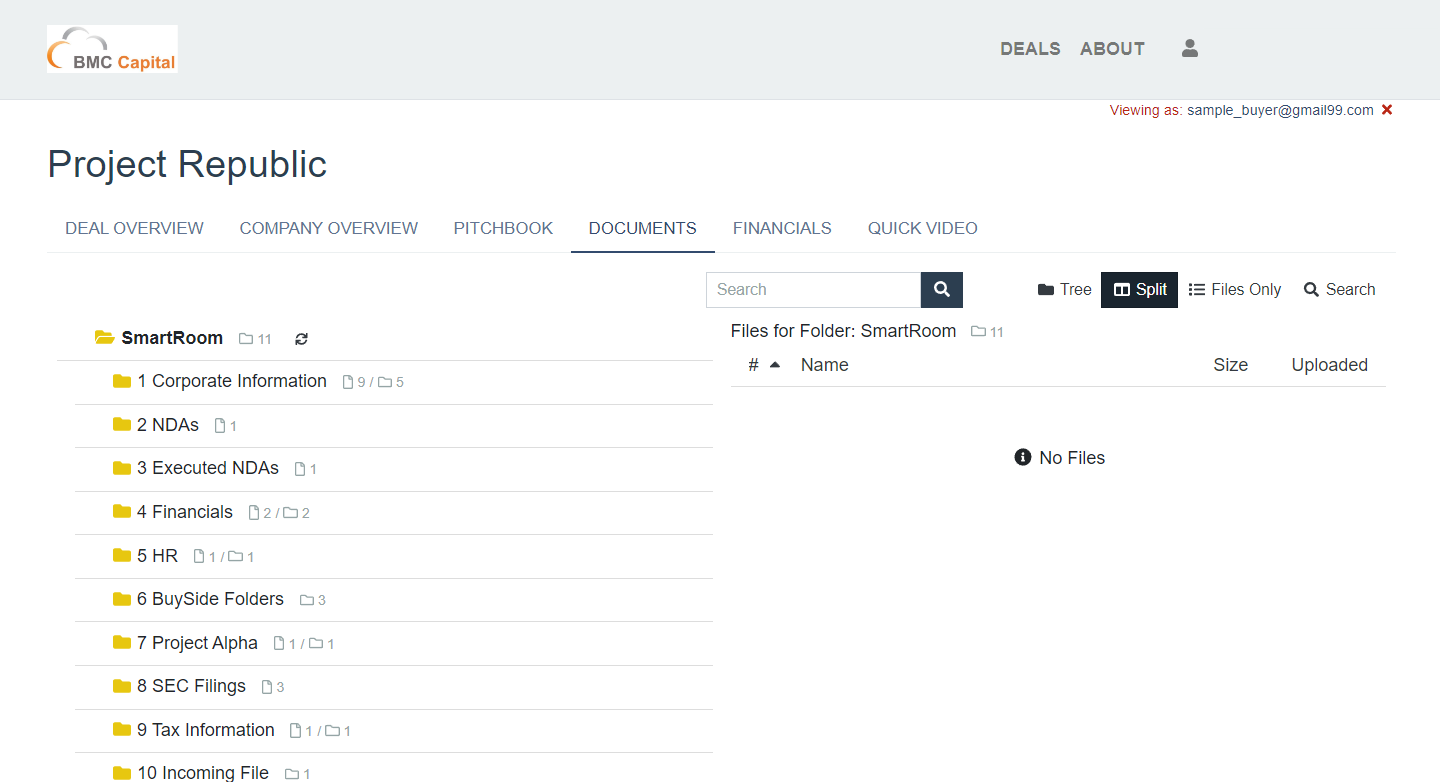Select the 9 Tax Information folder

tap(206, 730)
